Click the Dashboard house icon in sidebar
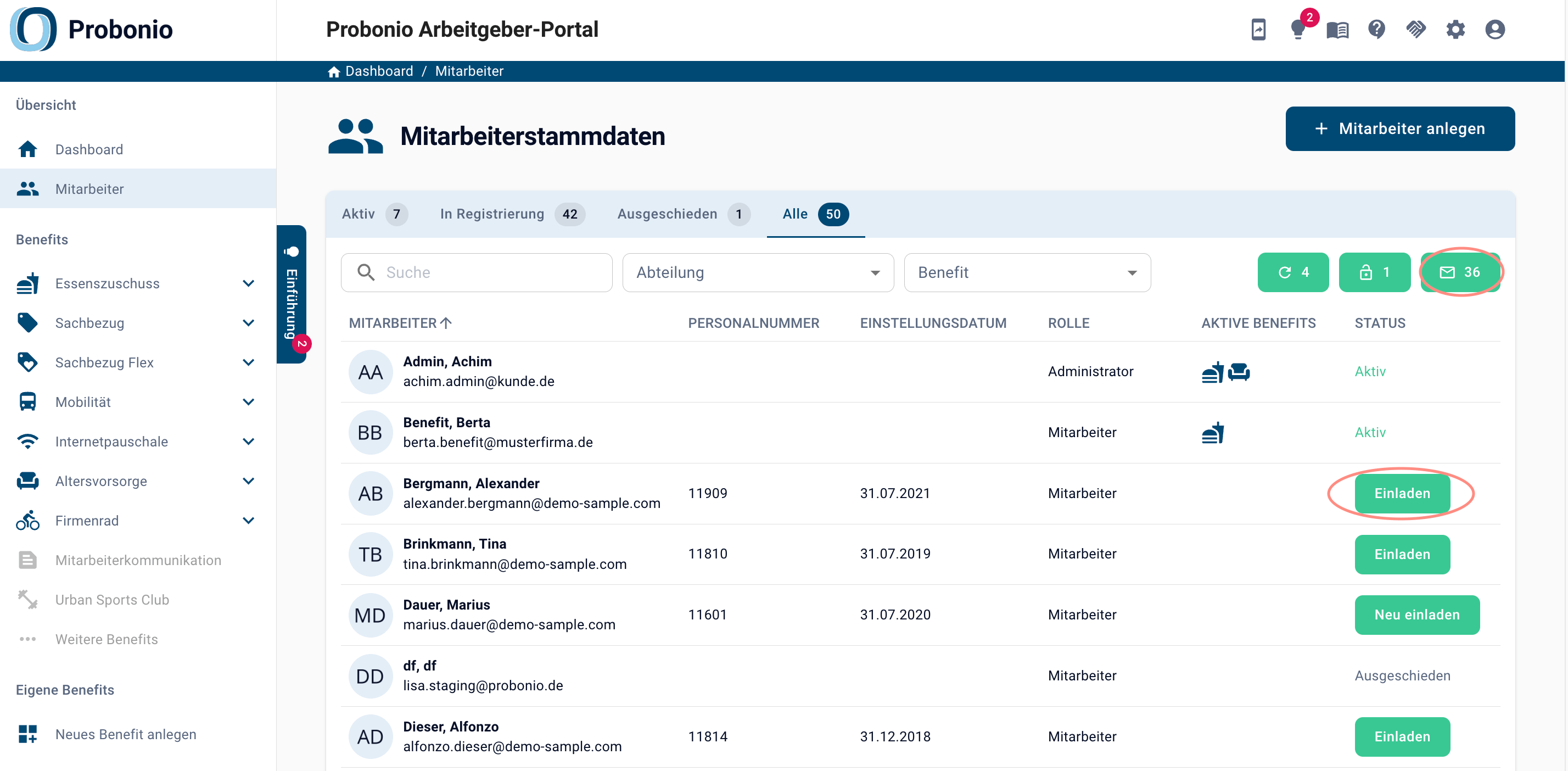 pyautogui.click(x=27, y=149)
